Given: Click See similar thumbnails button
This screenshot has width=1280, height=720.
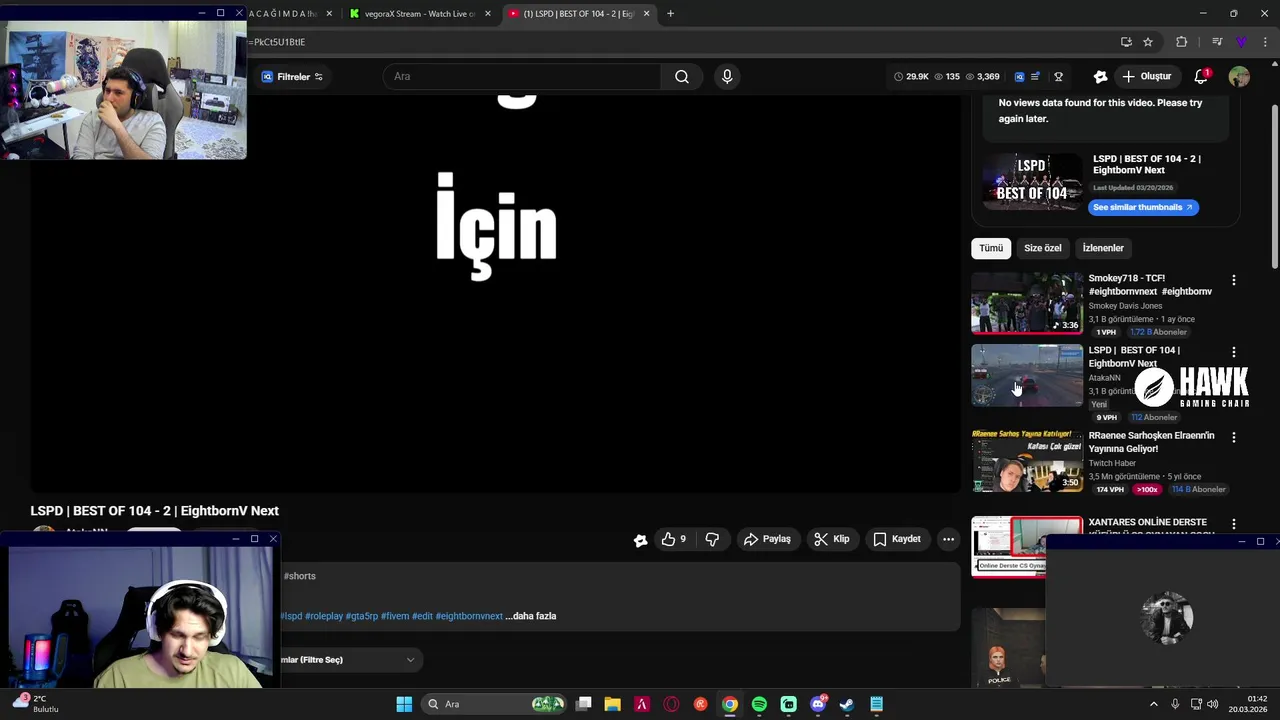Looking at the screenshot, I should [1143, 207].
